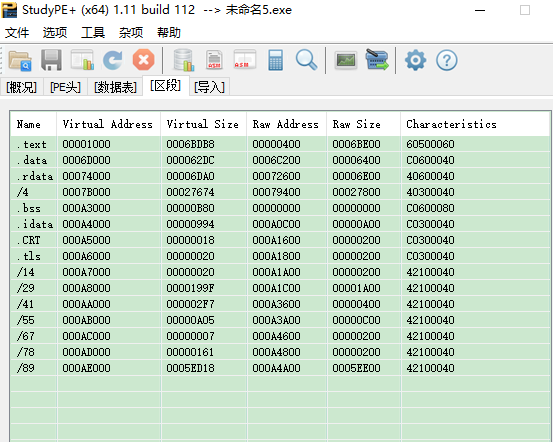This screenshot has width=553, height=442.
Task: Select the /67 section name
Action: tap(25, 336)
